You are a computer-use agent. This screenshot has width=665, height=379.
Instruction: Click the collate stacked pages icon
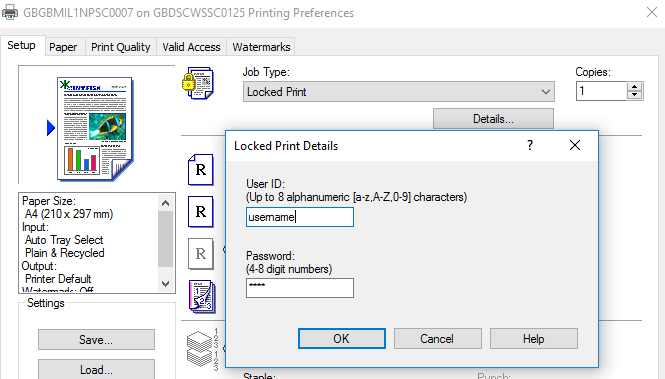[202, 350]
